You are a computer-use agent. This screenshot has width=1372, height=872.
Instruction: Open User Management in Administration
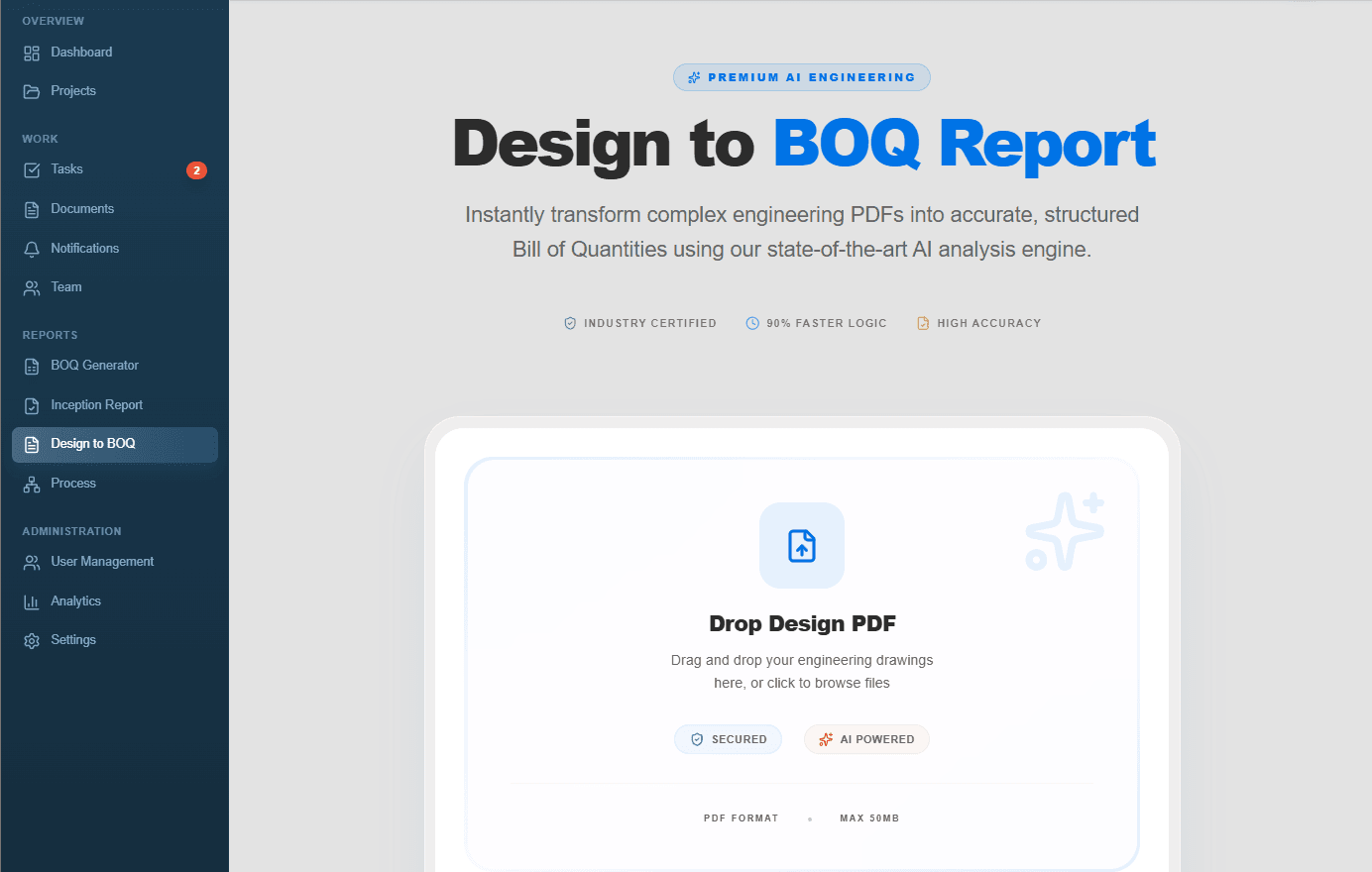click(x=102, y=562)
